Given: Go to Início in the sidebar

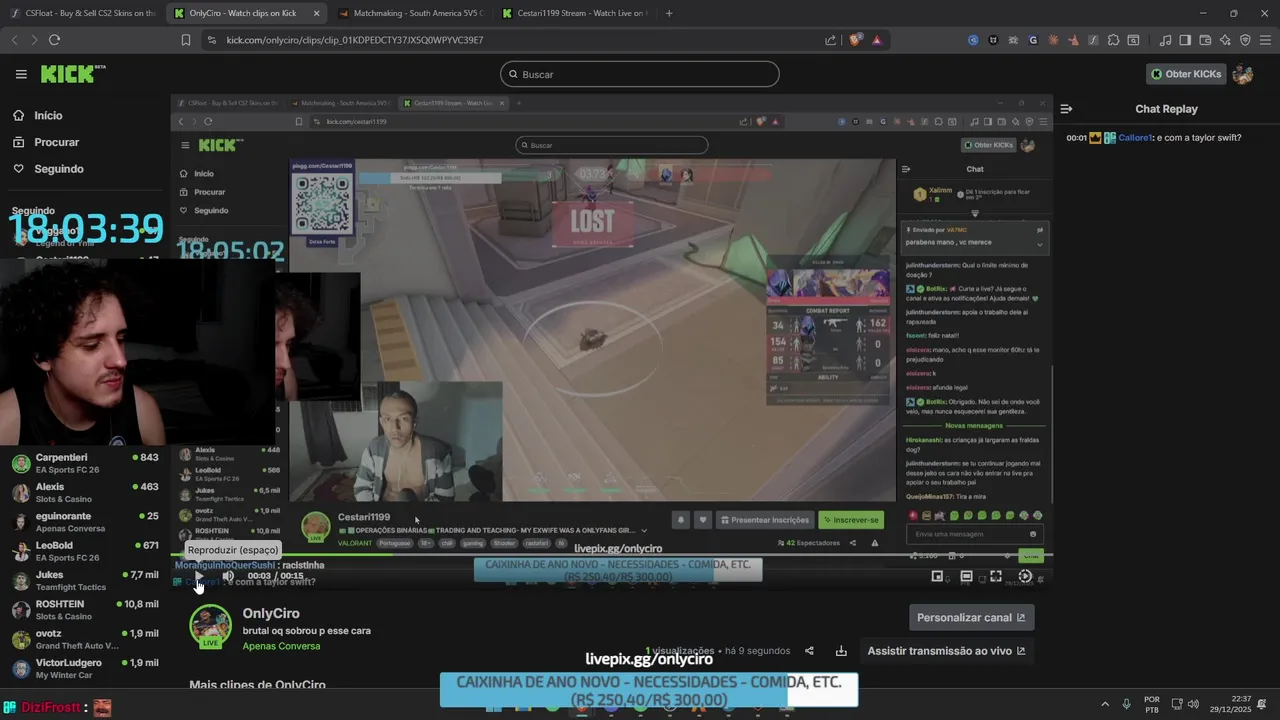Looking at the screenshot, I should pyautogui.click(x=48, y=115).
